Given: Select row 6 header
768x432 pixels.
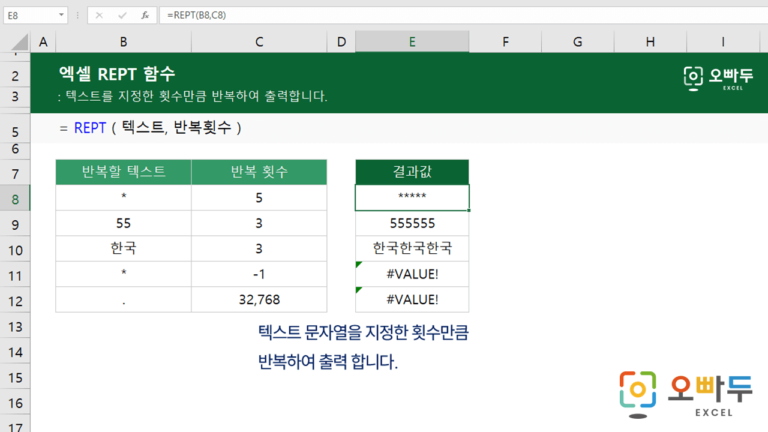Looking at the screenshot, I should [x=15, y=149].
